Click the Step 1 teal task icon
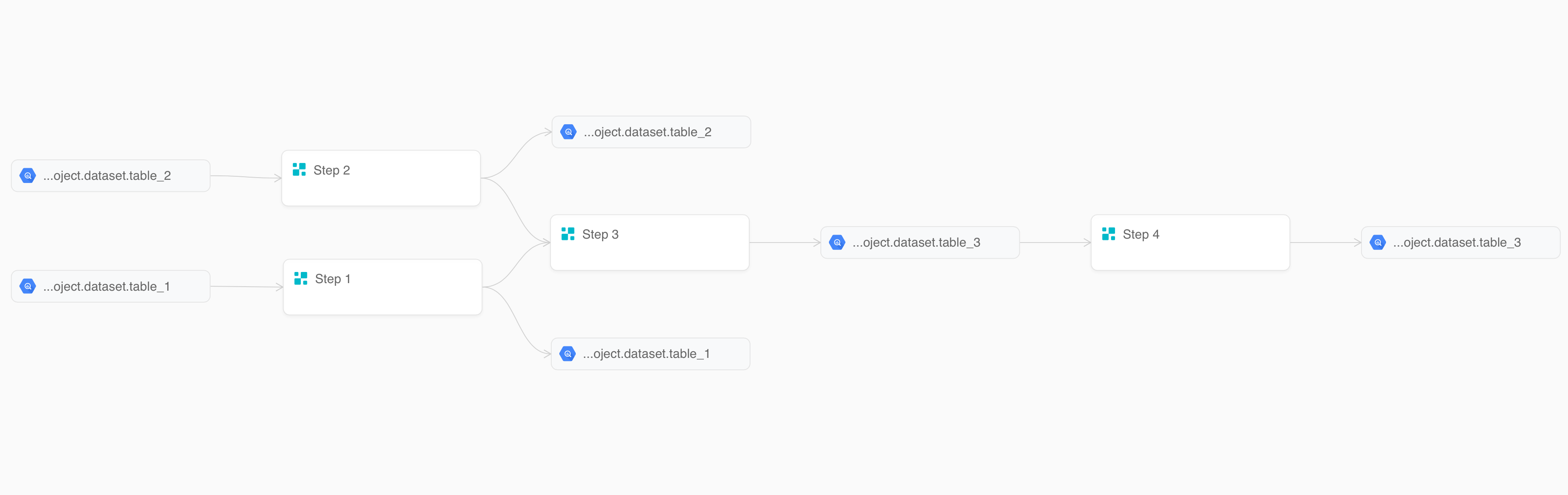Viewport: 1568px width, 495px height. click(x=301, y=278)
